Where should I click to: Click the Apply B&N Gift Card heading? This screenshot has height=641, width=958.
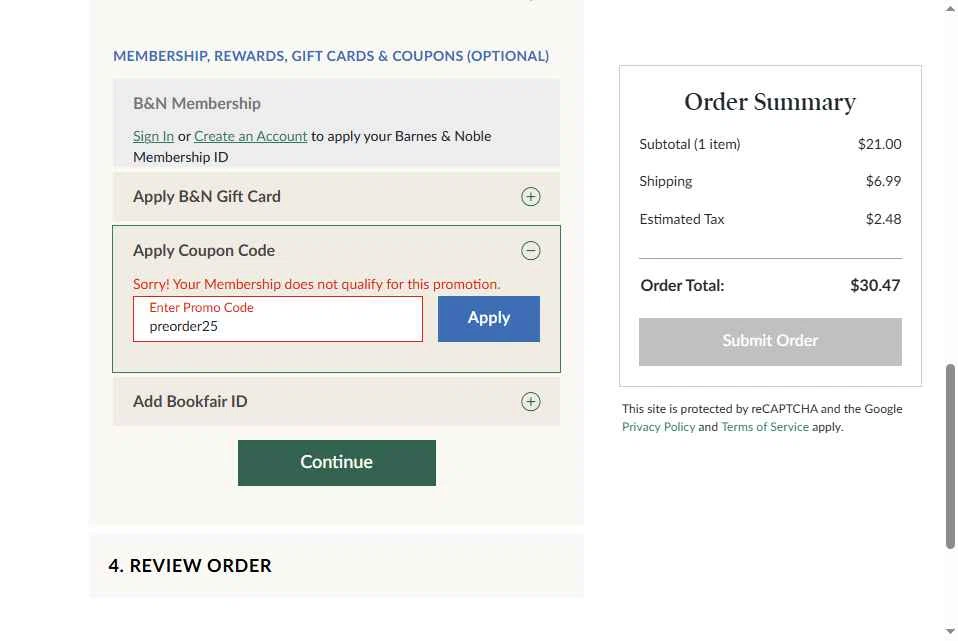pyautogui.click(x=207, y=197)
